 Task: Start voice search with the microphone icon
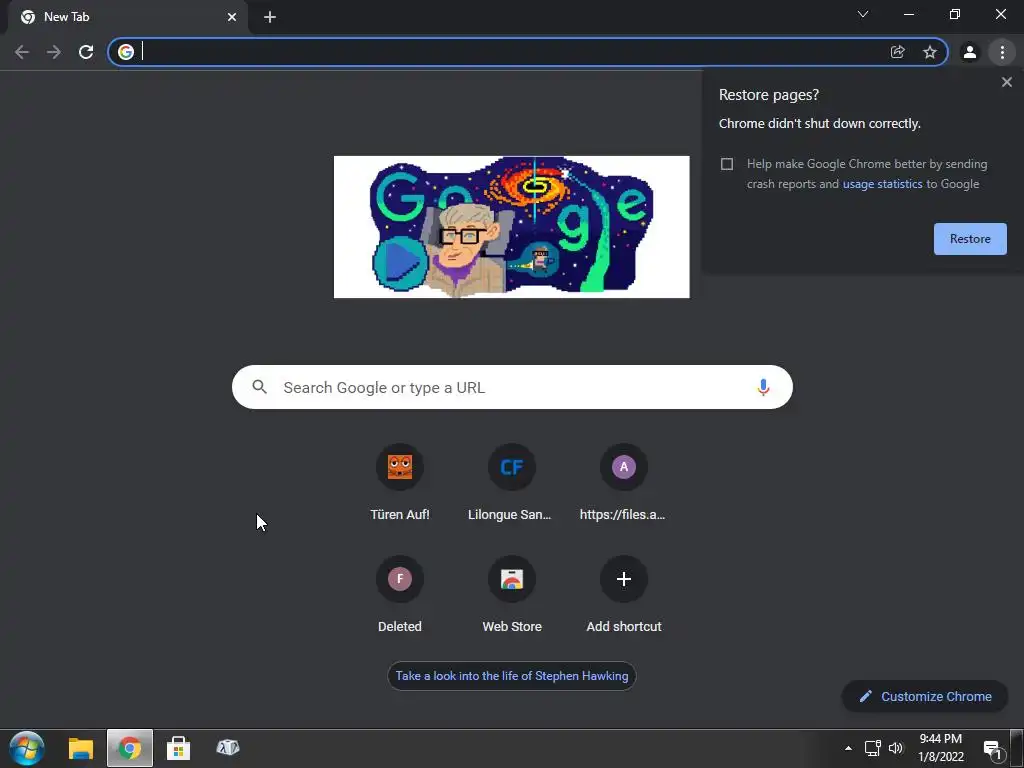[x=763, y=387]
